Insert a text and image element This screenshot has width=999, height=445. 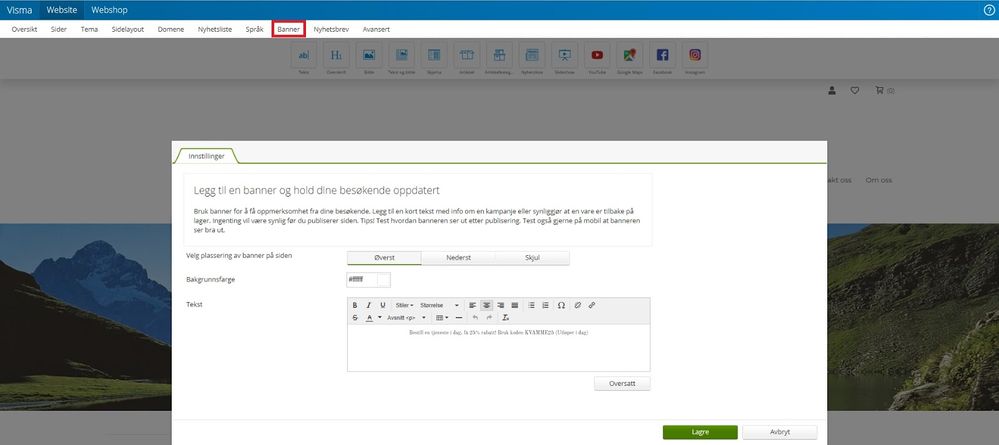tap(401, 55)
